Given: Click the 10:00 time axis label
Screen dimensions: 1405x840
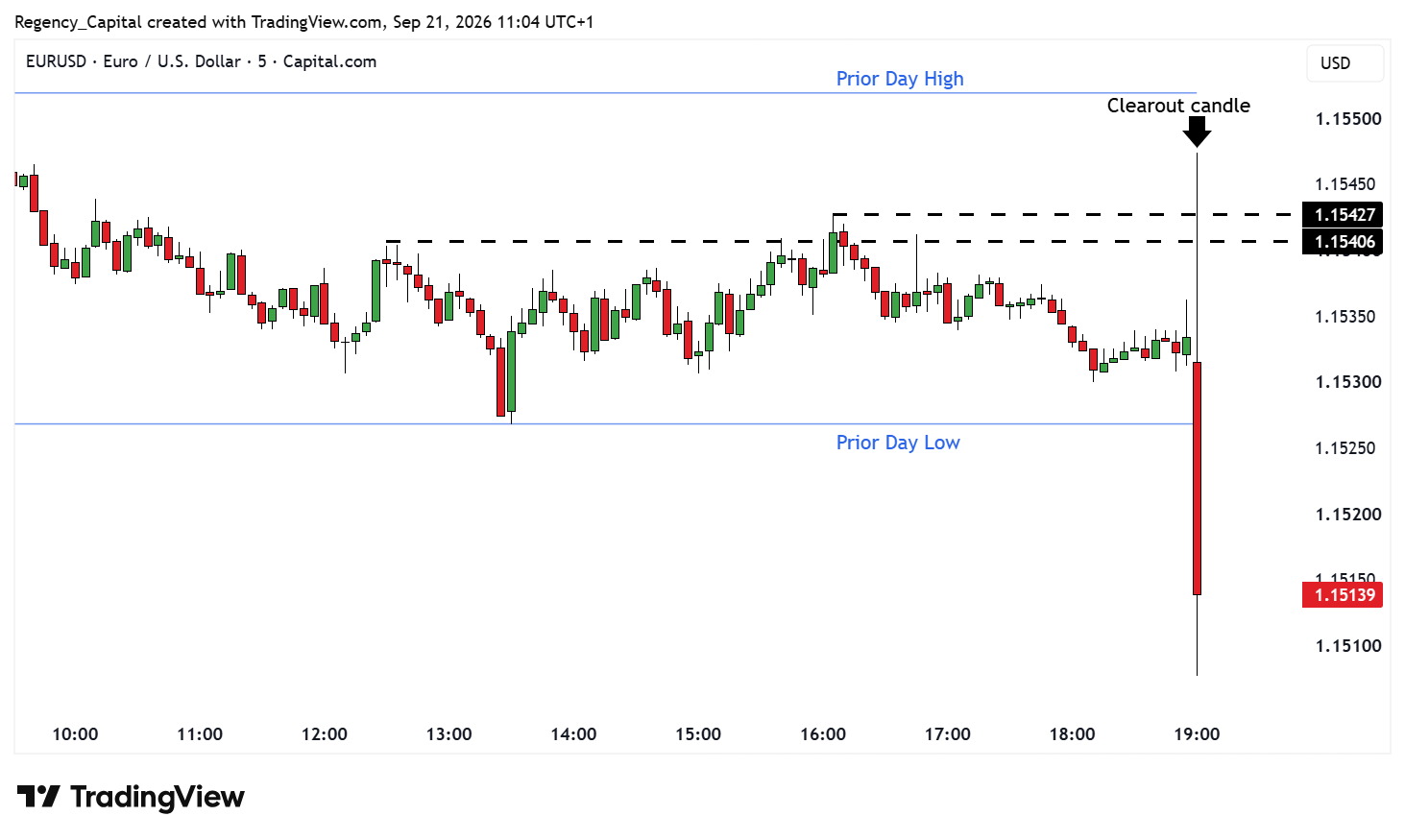Looking at the screenshot, I should click(75, 734).
